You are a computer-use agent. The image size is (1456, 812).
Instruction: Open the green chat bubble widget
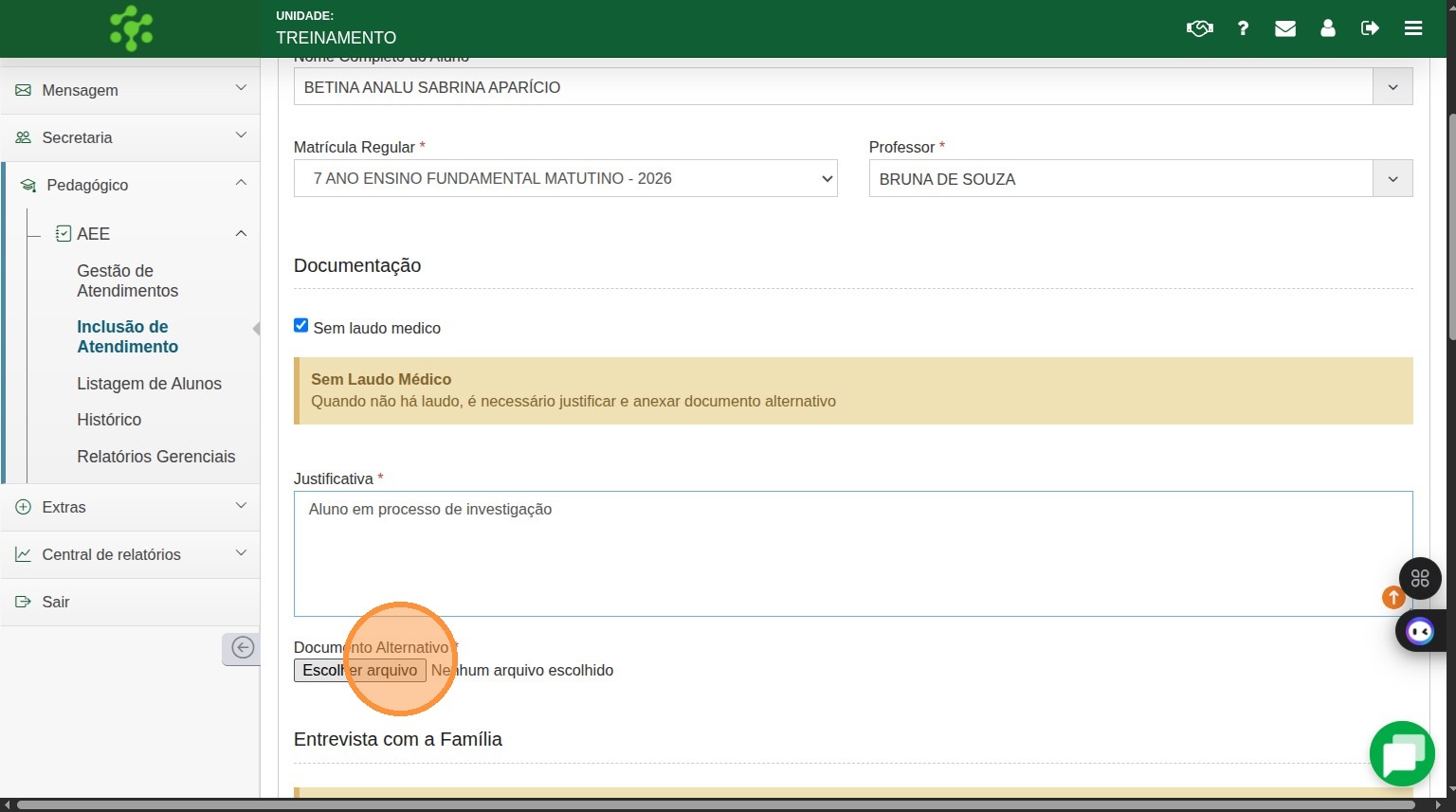coord(1402,754)
